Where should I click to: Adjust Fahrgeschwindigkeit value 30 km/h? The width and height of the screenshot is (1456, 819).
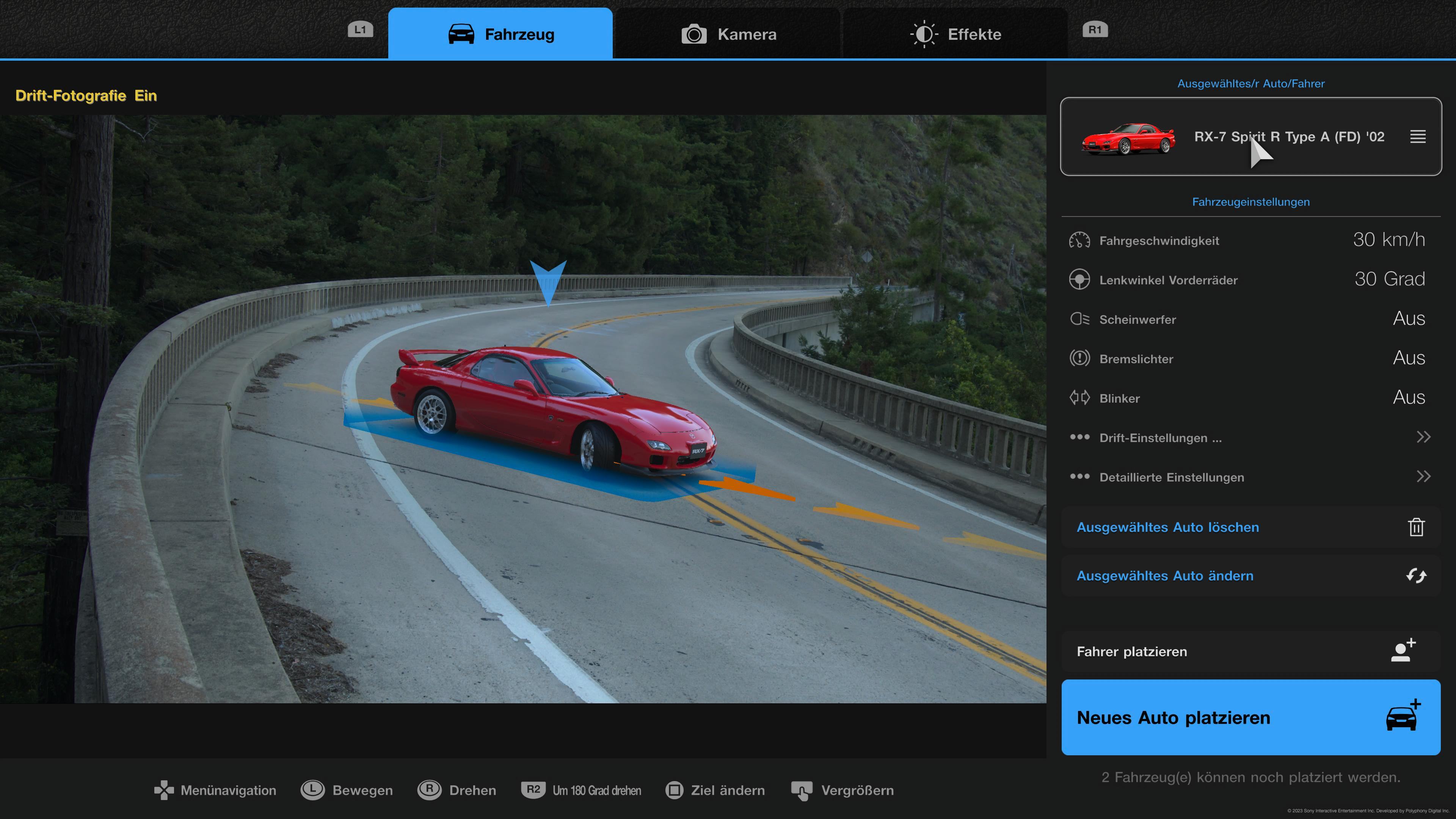1389,240
